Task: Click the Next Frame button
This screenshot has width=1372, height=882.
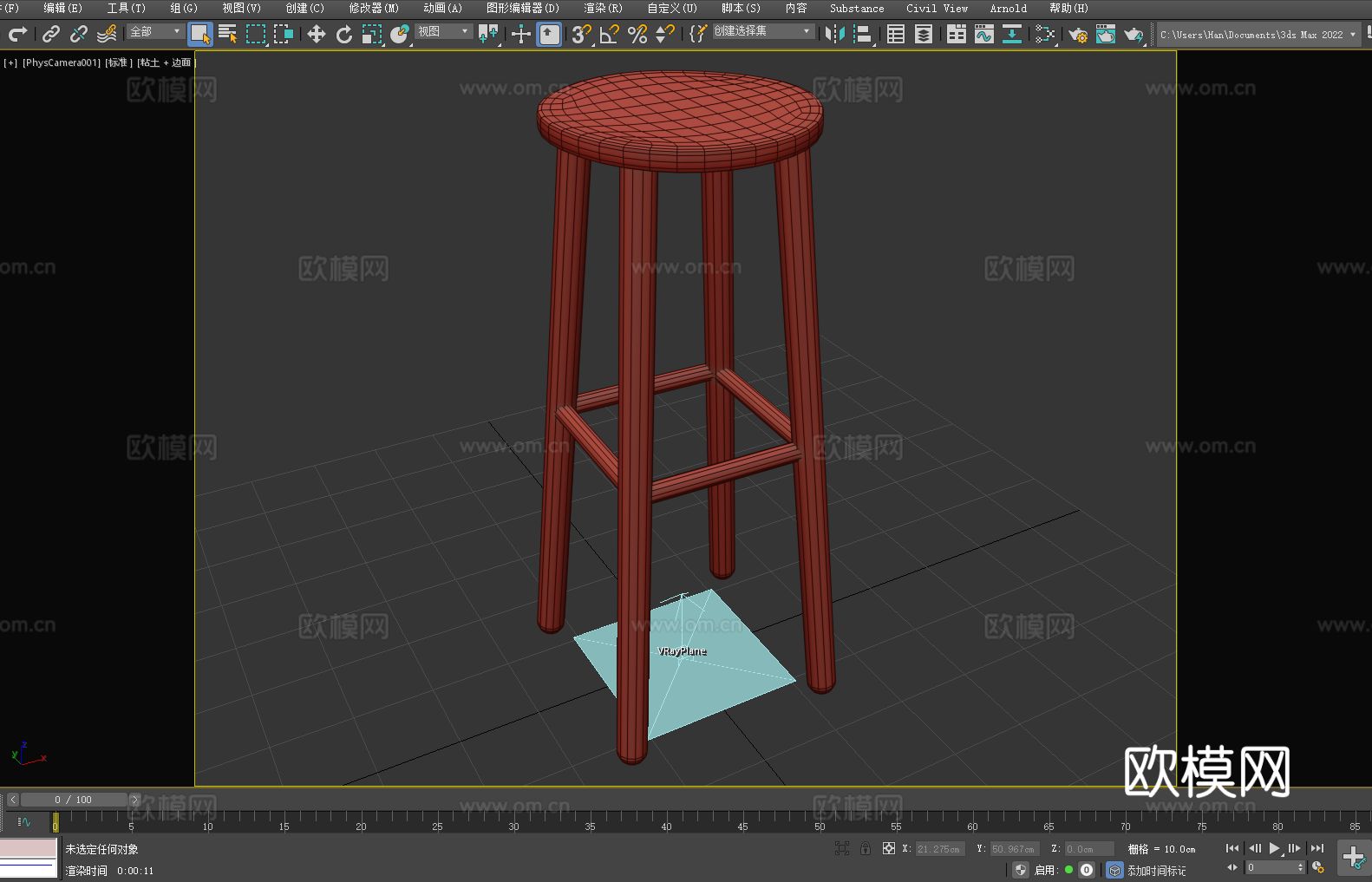Action: (x=1295, y=848)
